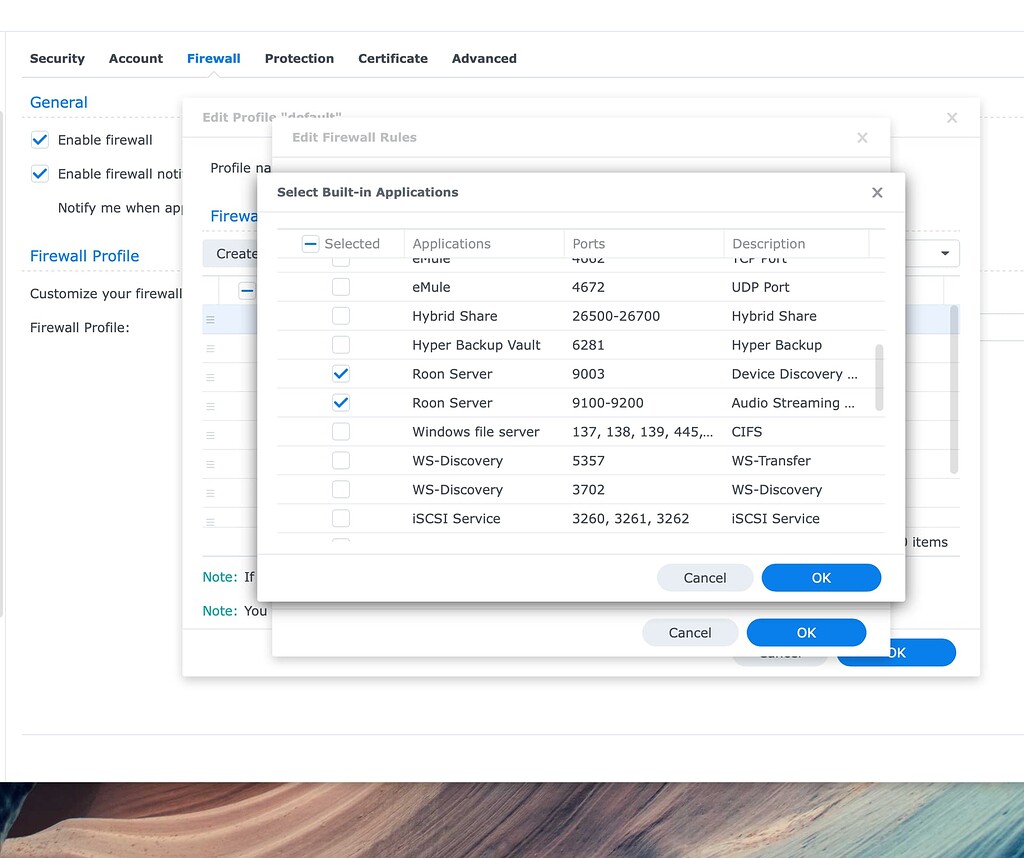Uncheck Roon Server Audio Streaming ports
The width and height of the screenshot is (1024, 858).
pyautogui.click(x=340, y=403)
